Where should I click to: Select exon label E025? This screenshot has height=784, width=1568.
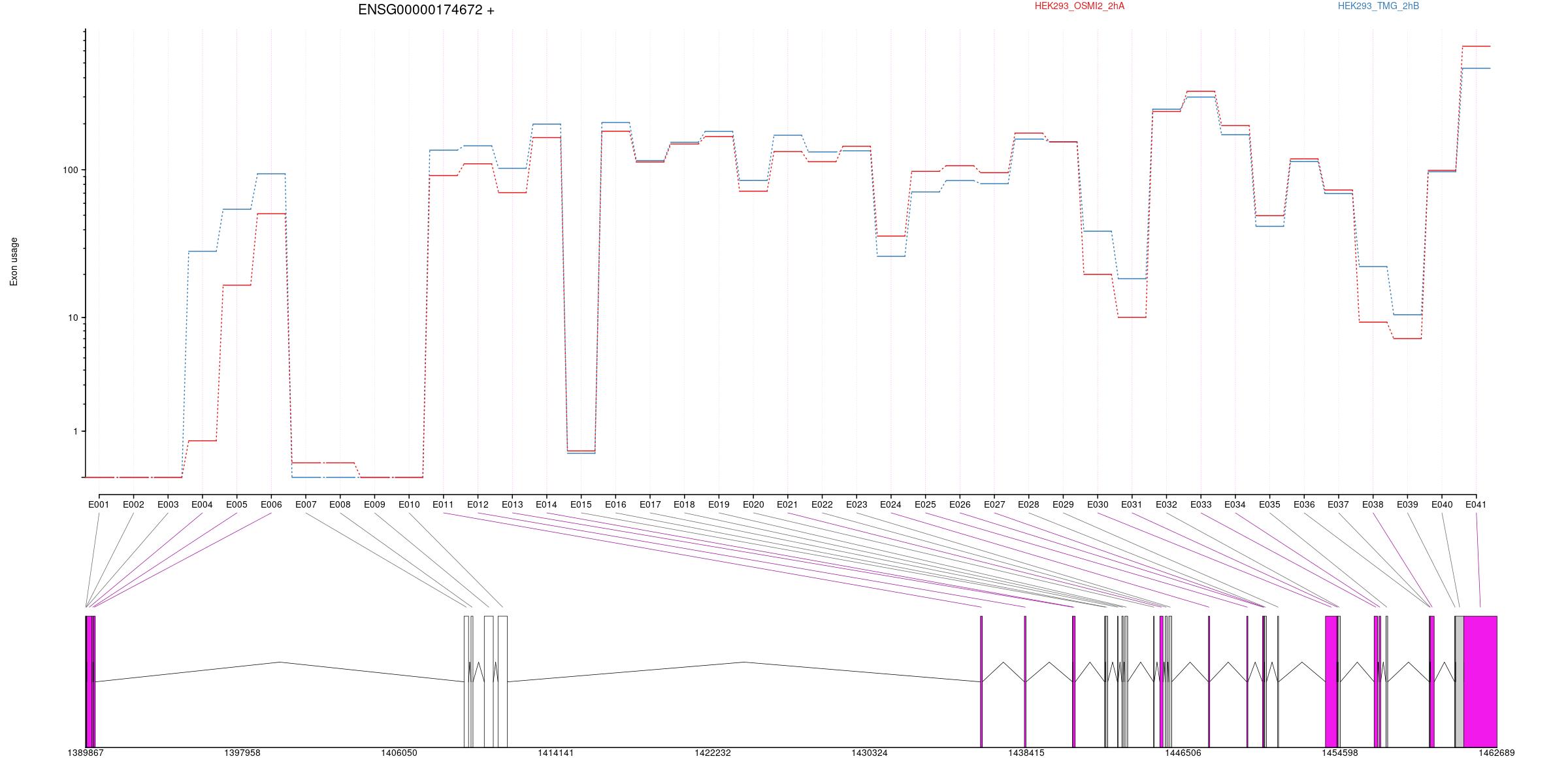coord(925,504)
